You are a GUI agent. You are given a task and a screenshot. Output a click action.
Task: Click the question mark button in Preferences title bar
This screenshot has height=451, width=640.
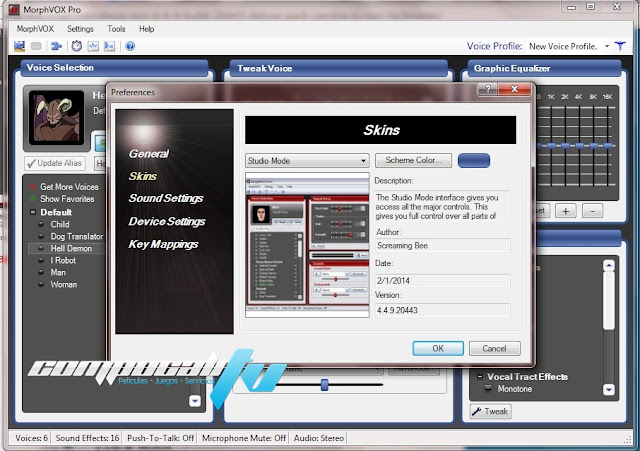coord(487,89)
